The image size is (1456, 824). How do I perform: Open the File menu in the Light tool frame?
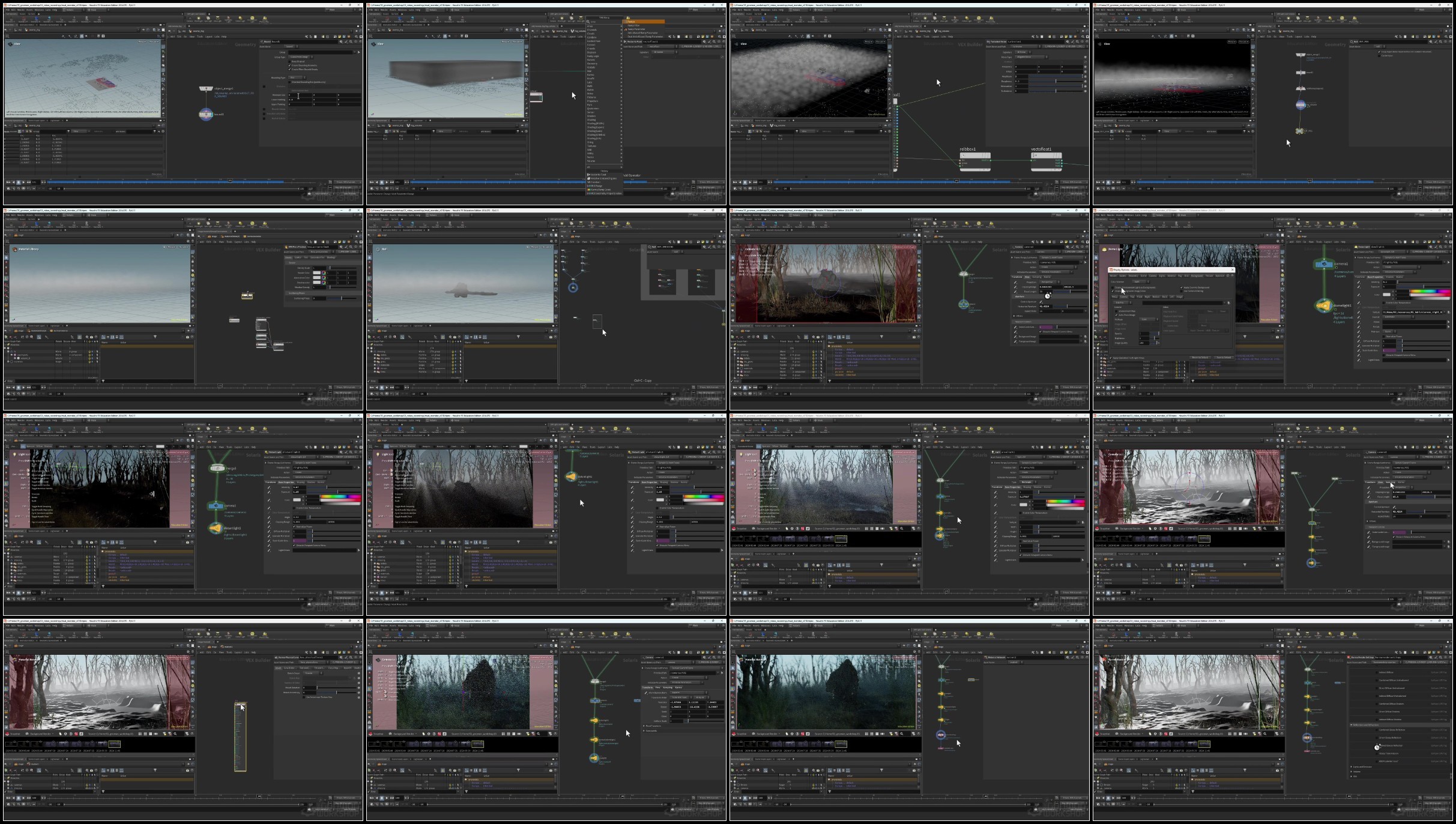tap(7, 420)
